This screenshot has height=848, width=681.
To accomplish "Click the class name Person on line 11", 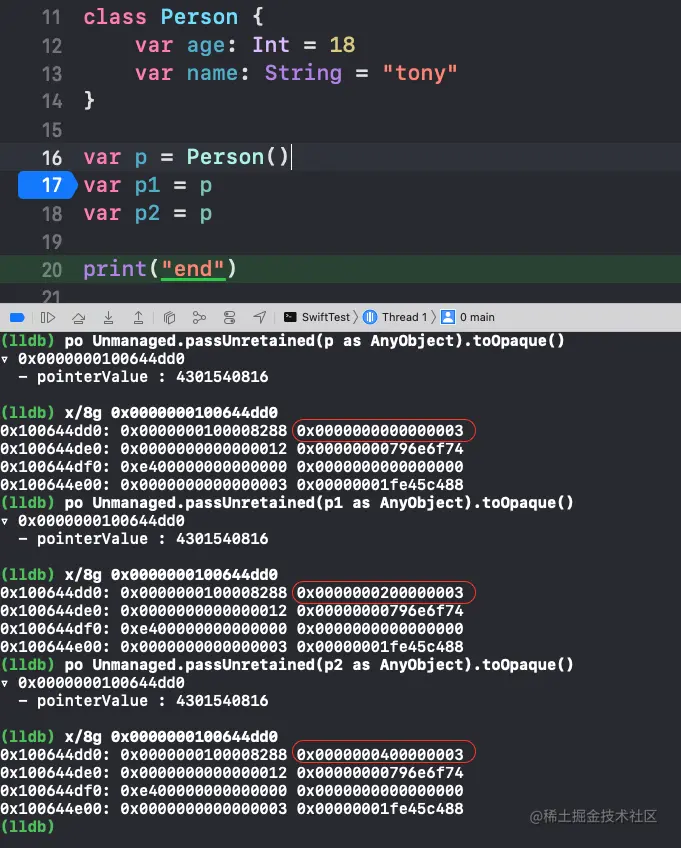I will pos(199,17).
